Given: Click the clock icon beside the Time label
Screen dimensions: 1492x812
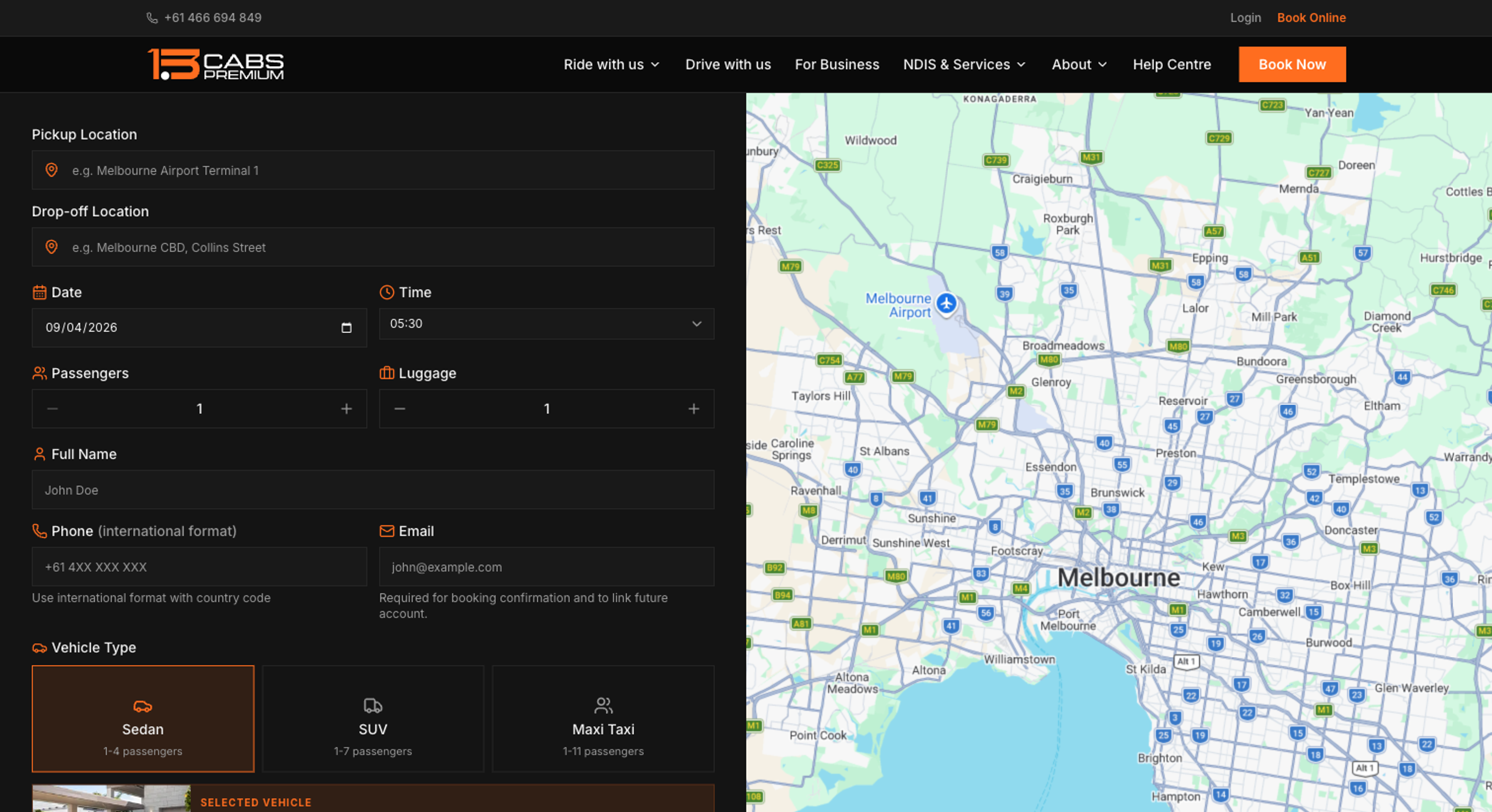Looking at the screenshot, I should [x=386, y=293].
